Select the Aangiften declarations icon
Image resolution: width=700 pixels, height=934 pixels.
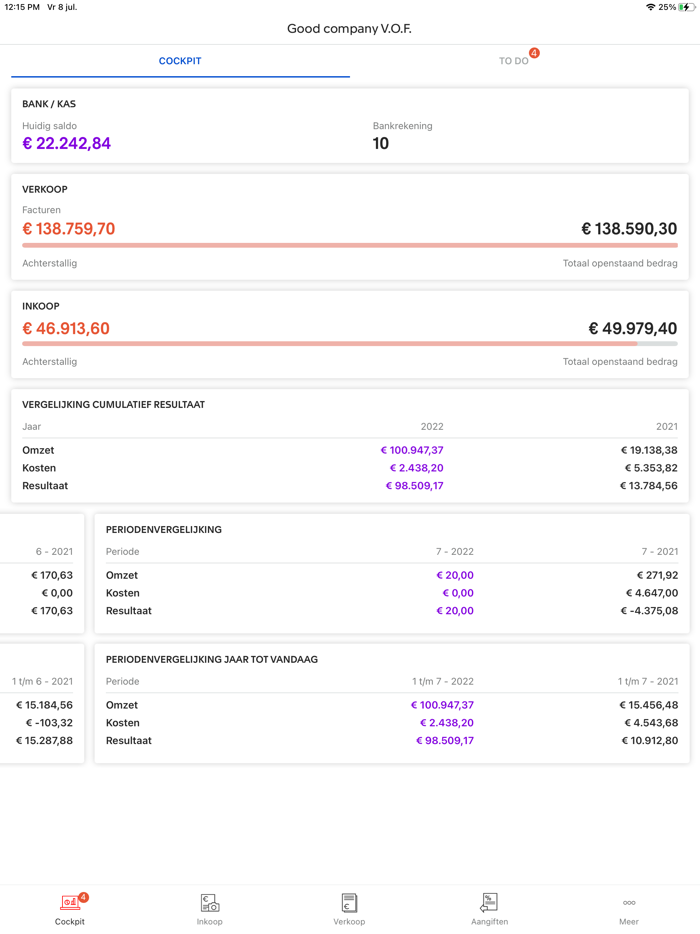[489, 900]
